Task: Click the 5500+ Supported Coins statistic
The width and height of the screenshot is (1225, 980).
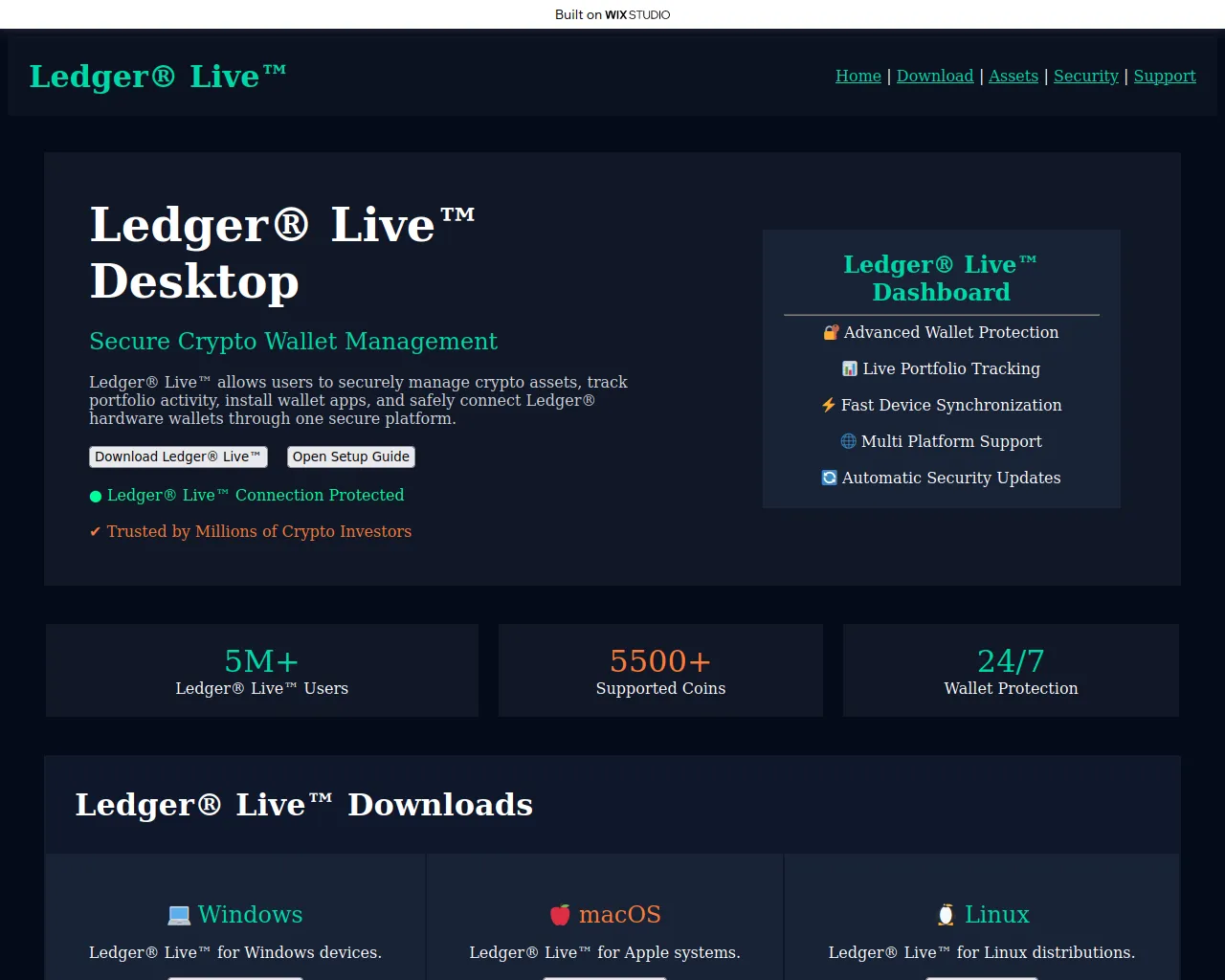Action: [660, 671]
